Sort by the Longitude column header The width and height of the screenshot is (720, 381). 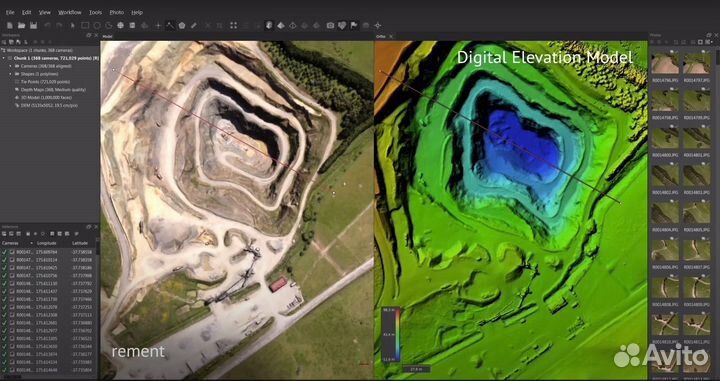pos(46,243)
